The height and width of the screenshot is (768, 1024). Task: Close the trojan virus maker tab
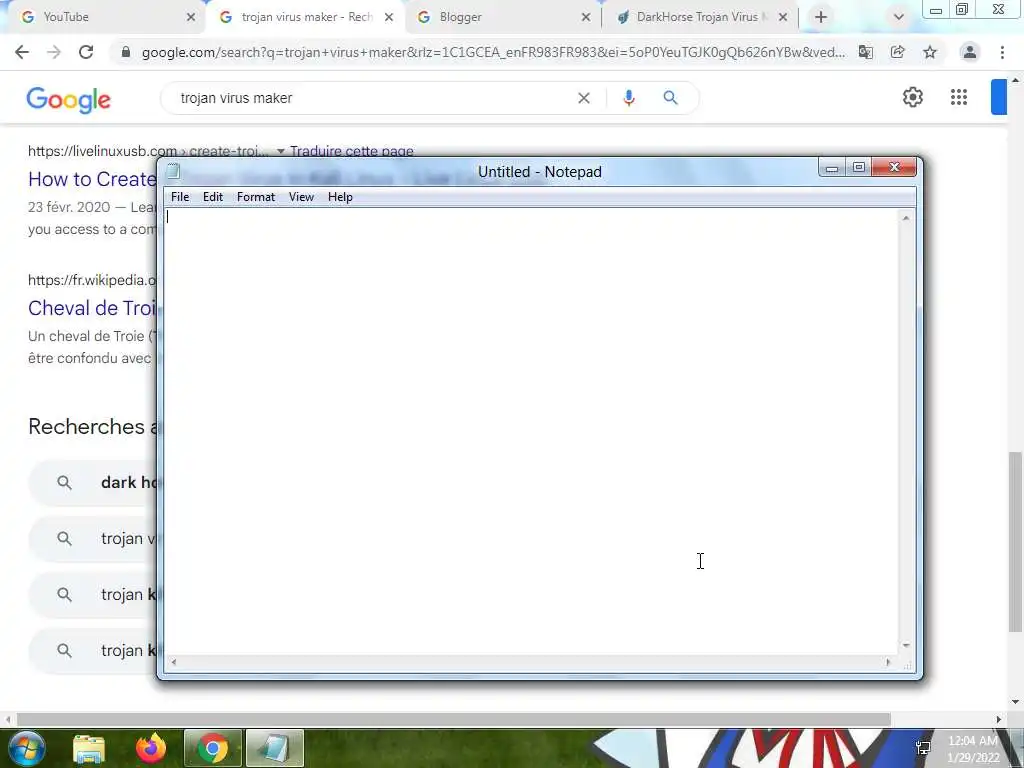point(389,18)
